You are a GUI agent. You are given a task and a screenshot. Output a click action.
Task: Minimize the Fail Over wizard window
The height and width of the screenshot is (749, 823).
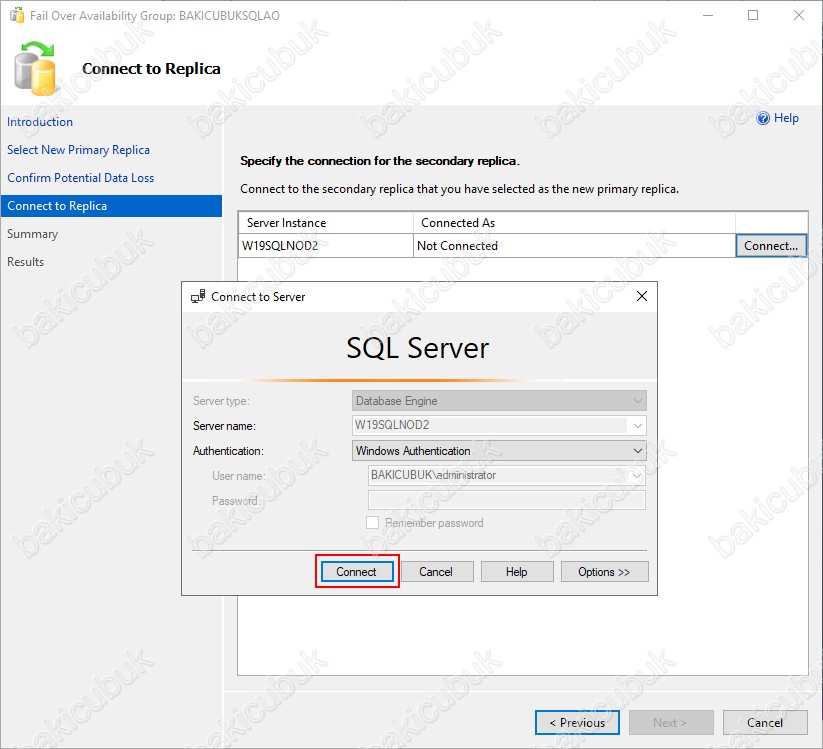(708, 15)
